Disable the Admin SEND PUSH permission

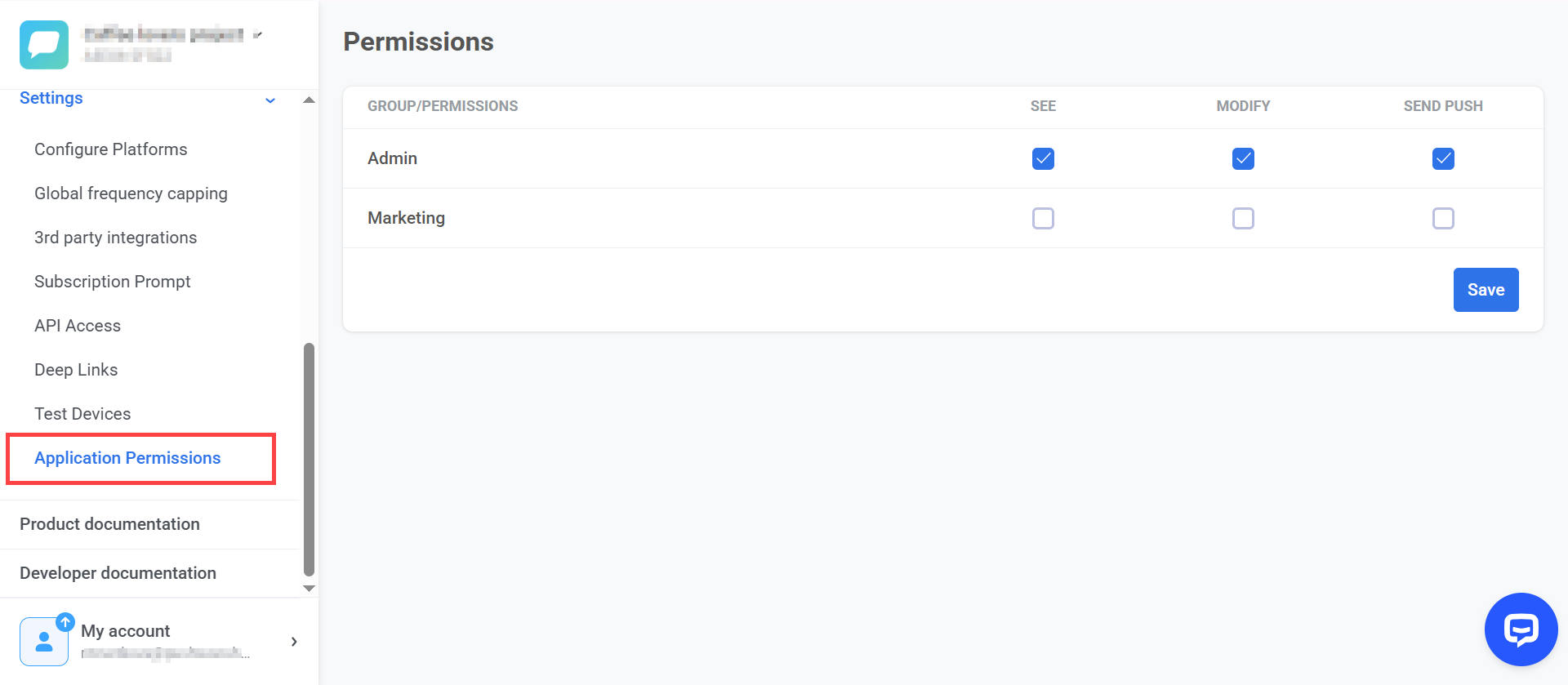(x=1443, y=159)
